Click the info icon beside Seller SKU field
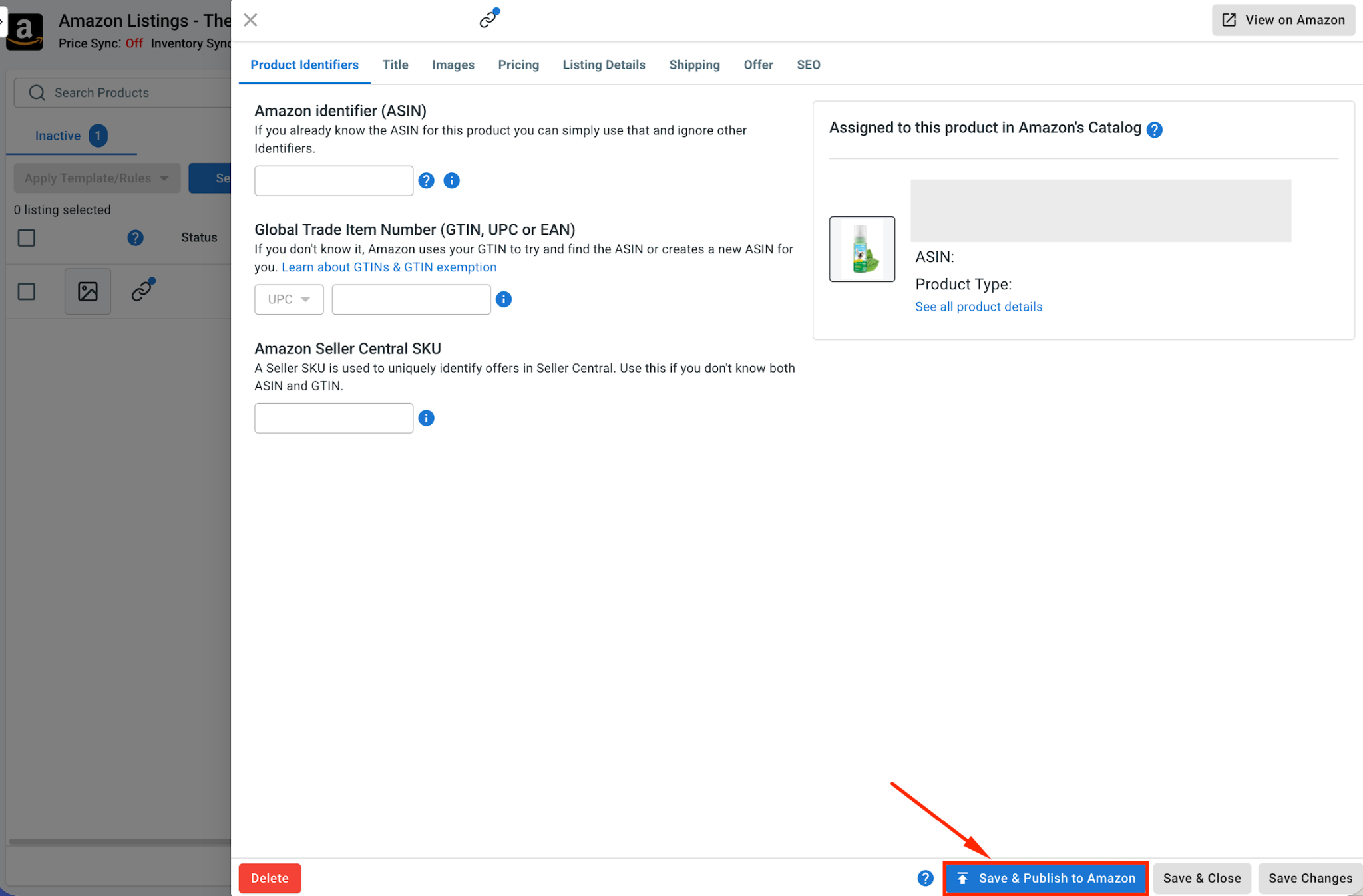This screenshot has height=896, width=1363. (x=426, y=418)
